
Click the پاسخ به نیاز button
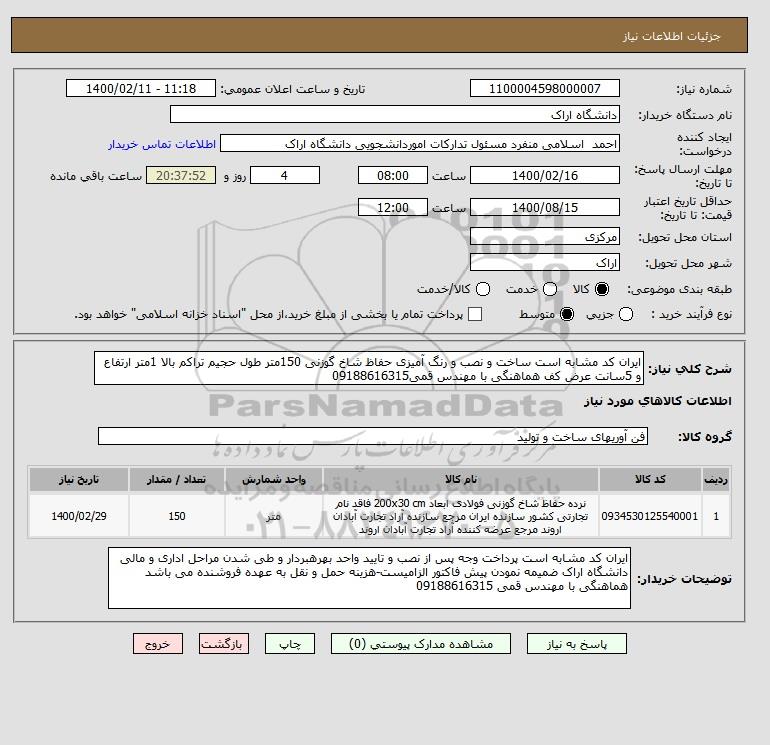coord(577,644)
